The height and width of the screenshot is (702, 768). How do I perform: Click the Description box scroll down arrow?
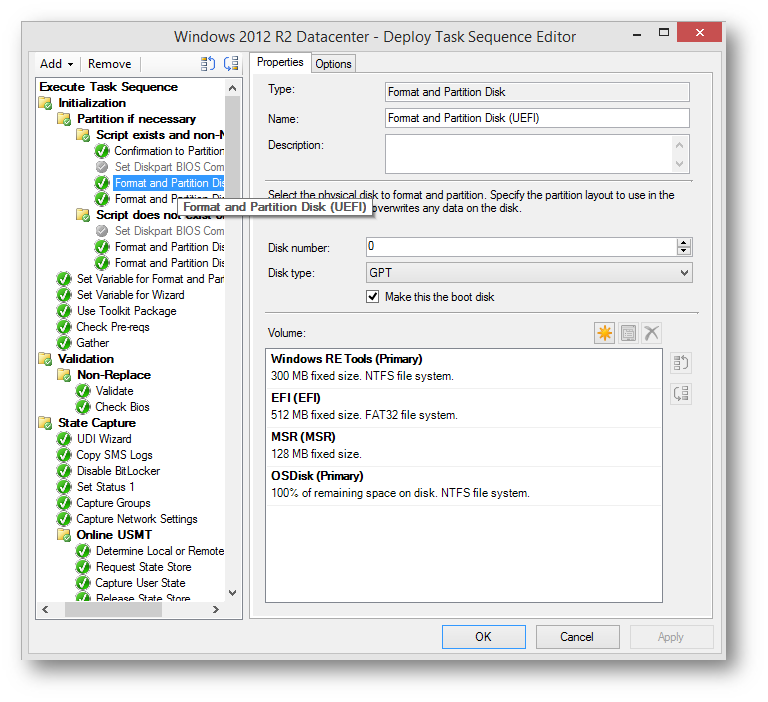tap(679, 164)
